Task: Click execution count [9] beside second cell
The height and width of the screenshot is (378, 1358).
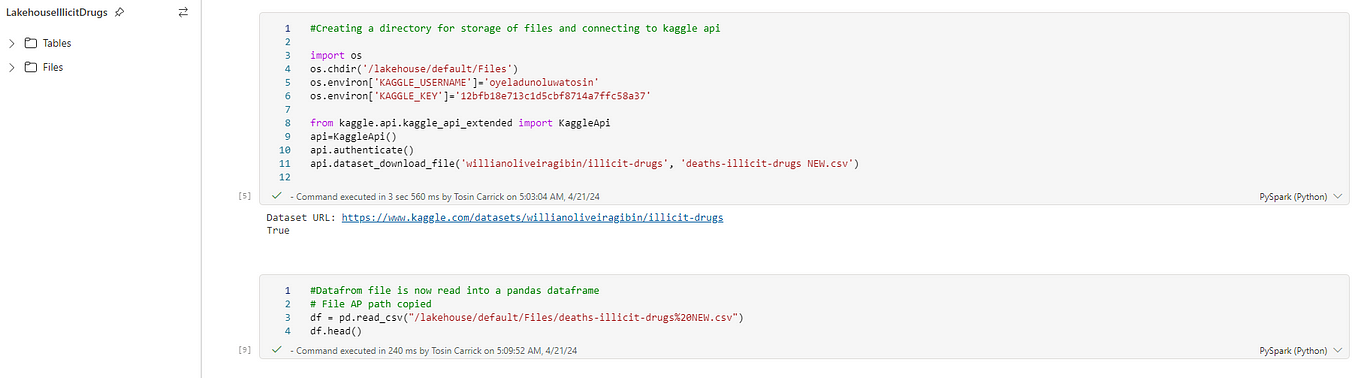Action: tap(244, 351)
